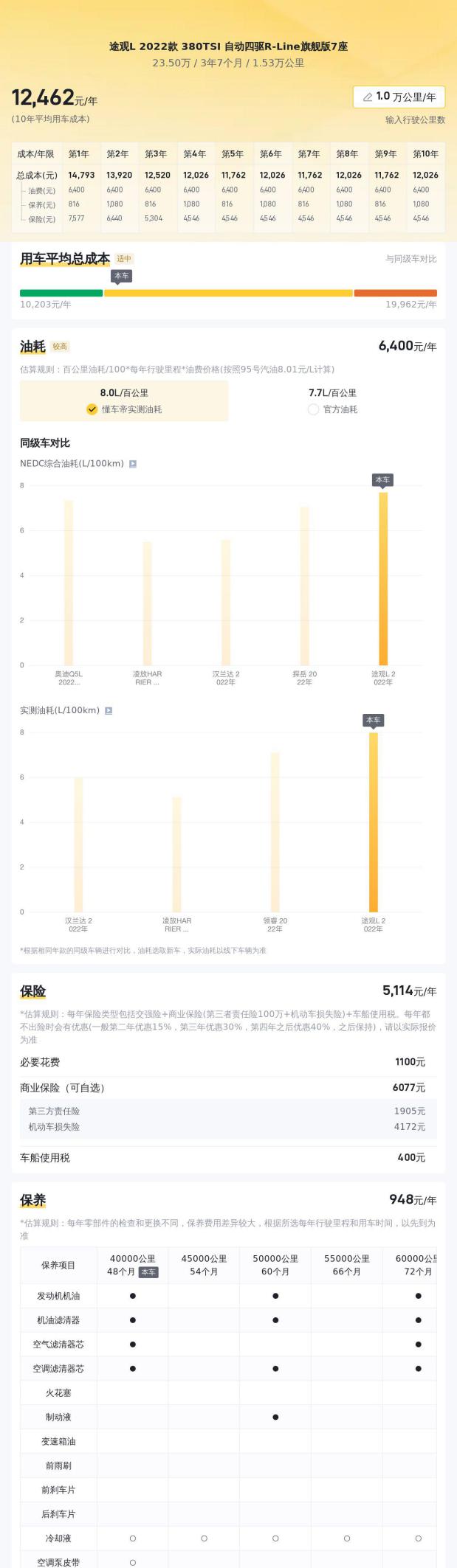457x1568 pixels.
Task: Click 与同级车对比 link
Action: [x=411, y=259]
